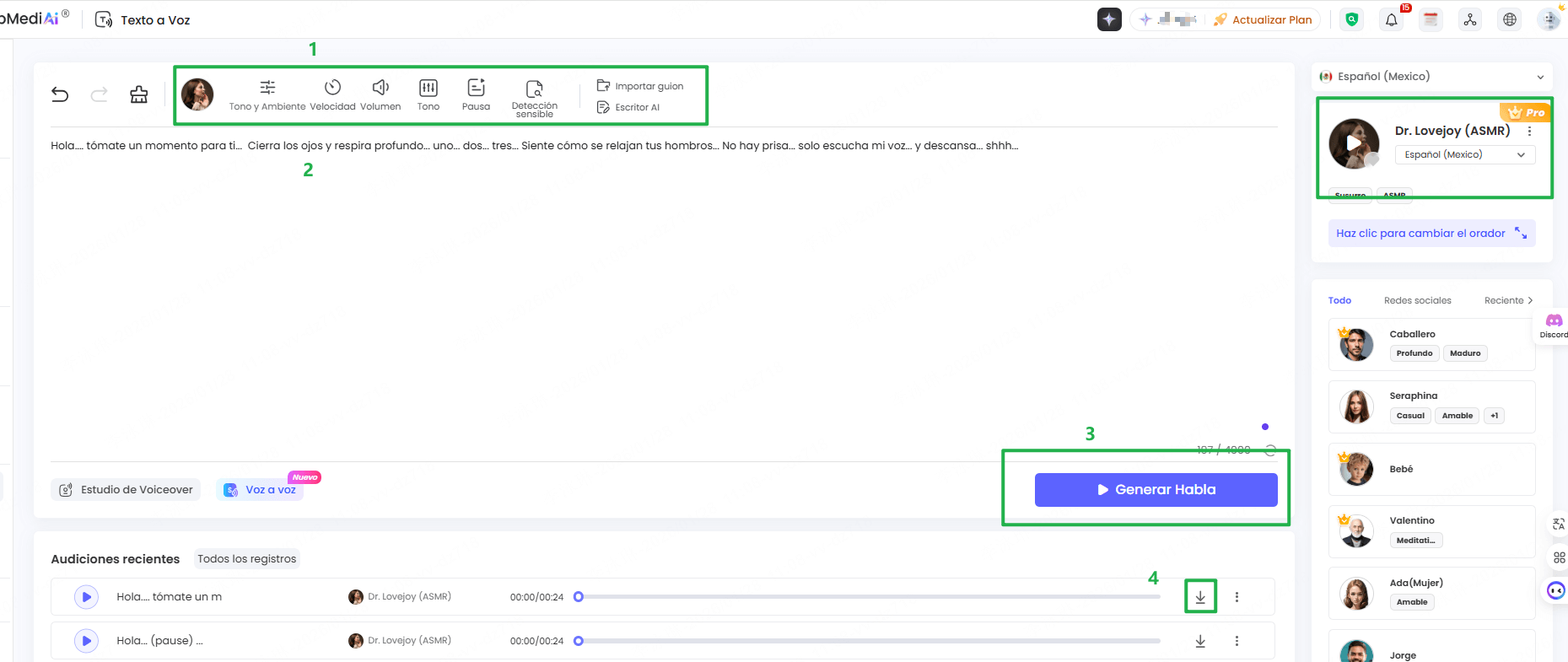This screenshot has width=1568, height=662.
Task: Click the credits balance in header
Action: (x=1168, y=19)
